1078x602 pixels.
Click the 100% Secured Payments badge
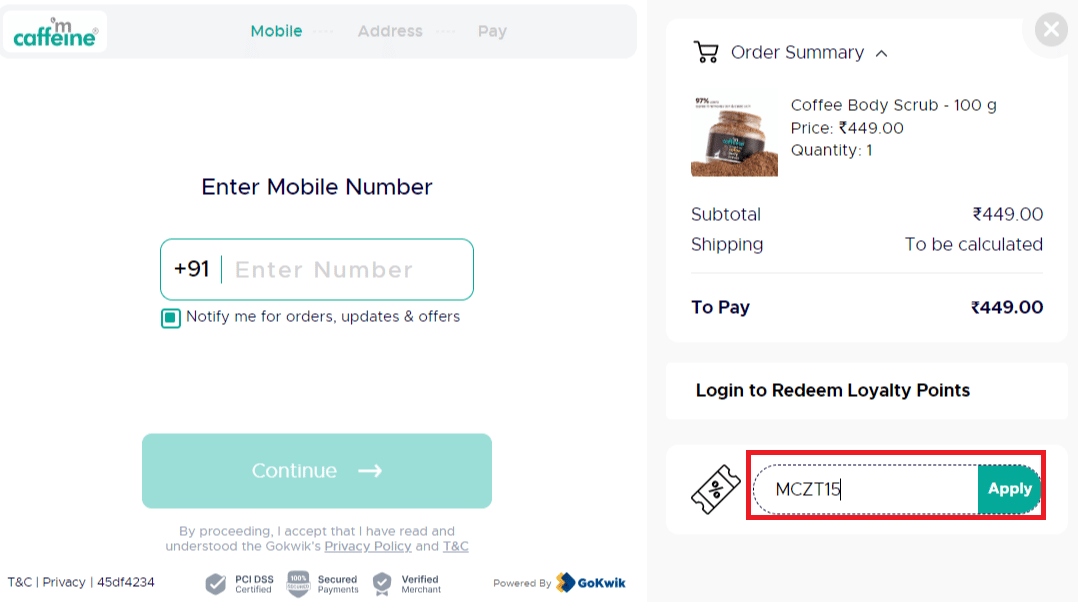(298, 583)
